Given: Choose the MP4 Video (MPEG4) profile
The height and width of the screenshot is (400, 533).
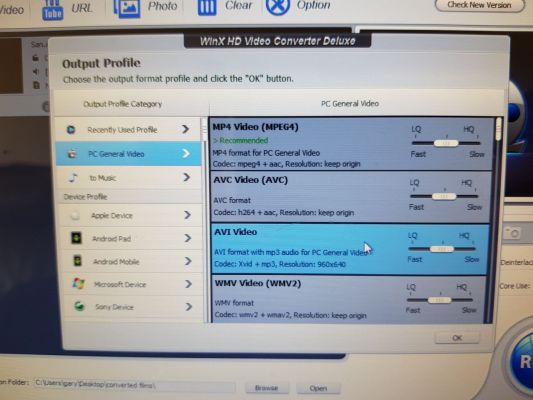Looking at the screenshot, I should 351,144.
